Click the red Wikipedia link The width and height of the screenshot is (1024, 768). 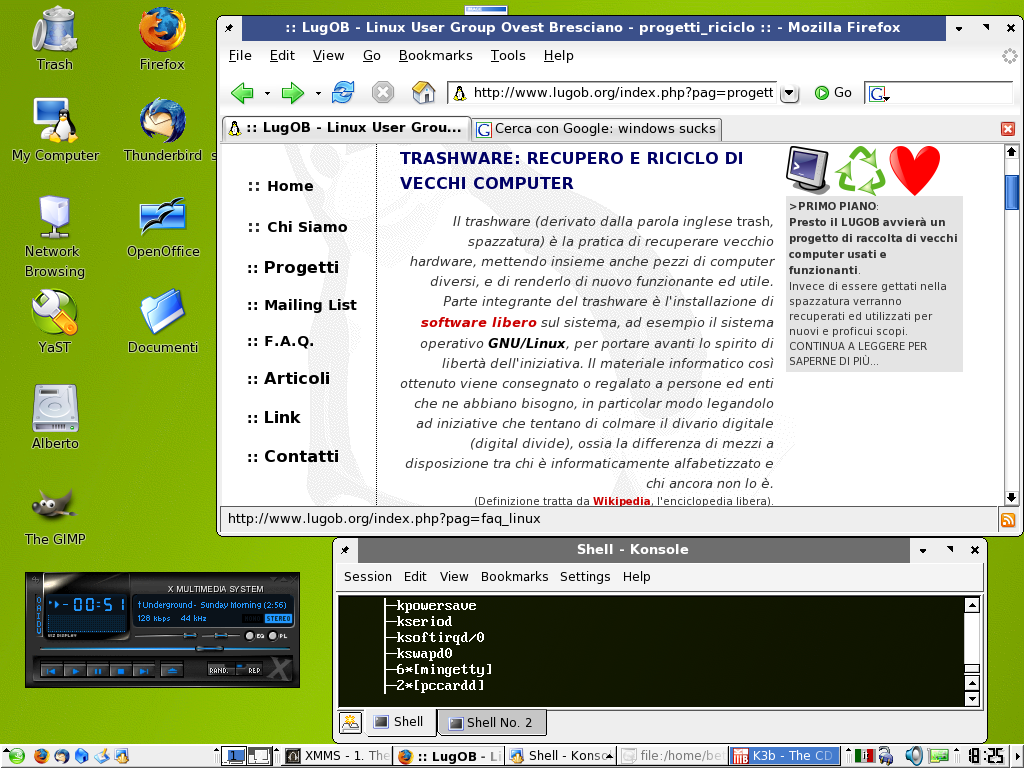(620, 501)
